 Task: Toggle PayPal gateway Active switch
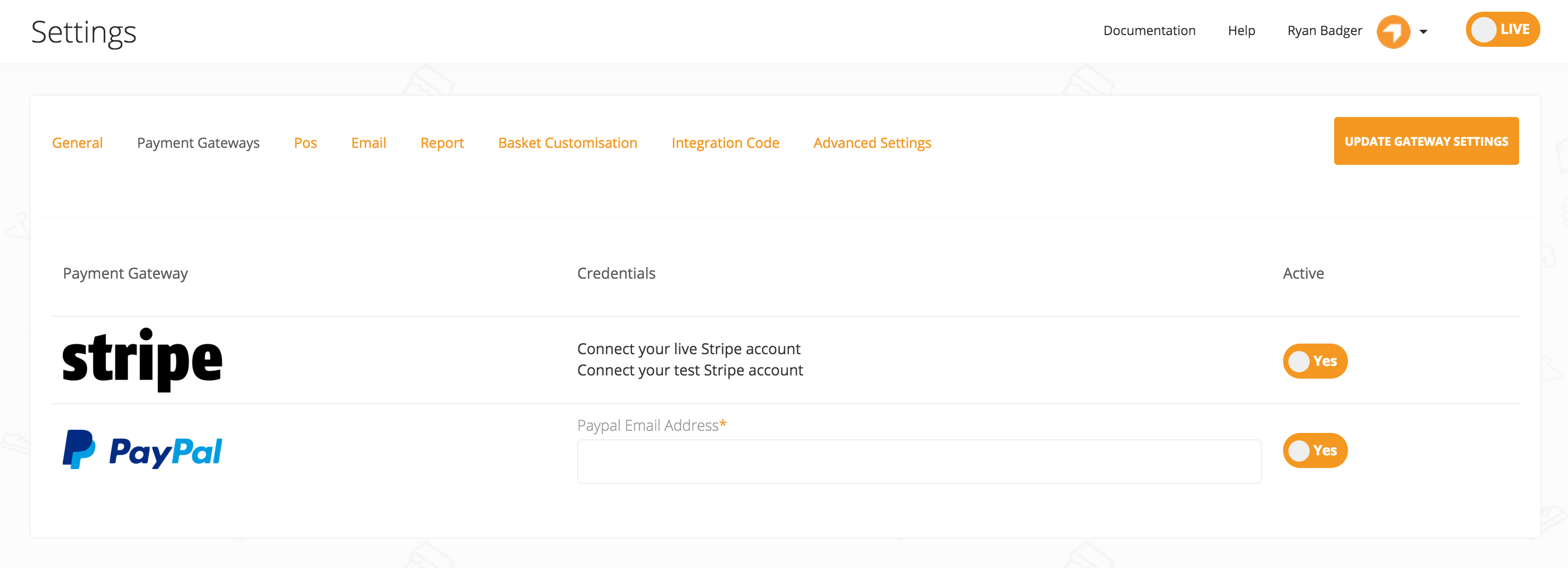[1315, 450]
